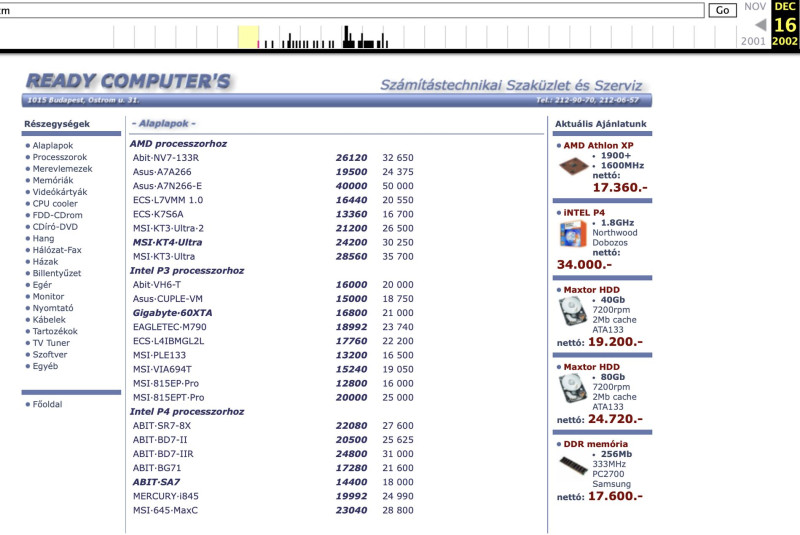The image size is (800, 535).
Task: Open the Videókártyák category
Action: click(60, 192)
